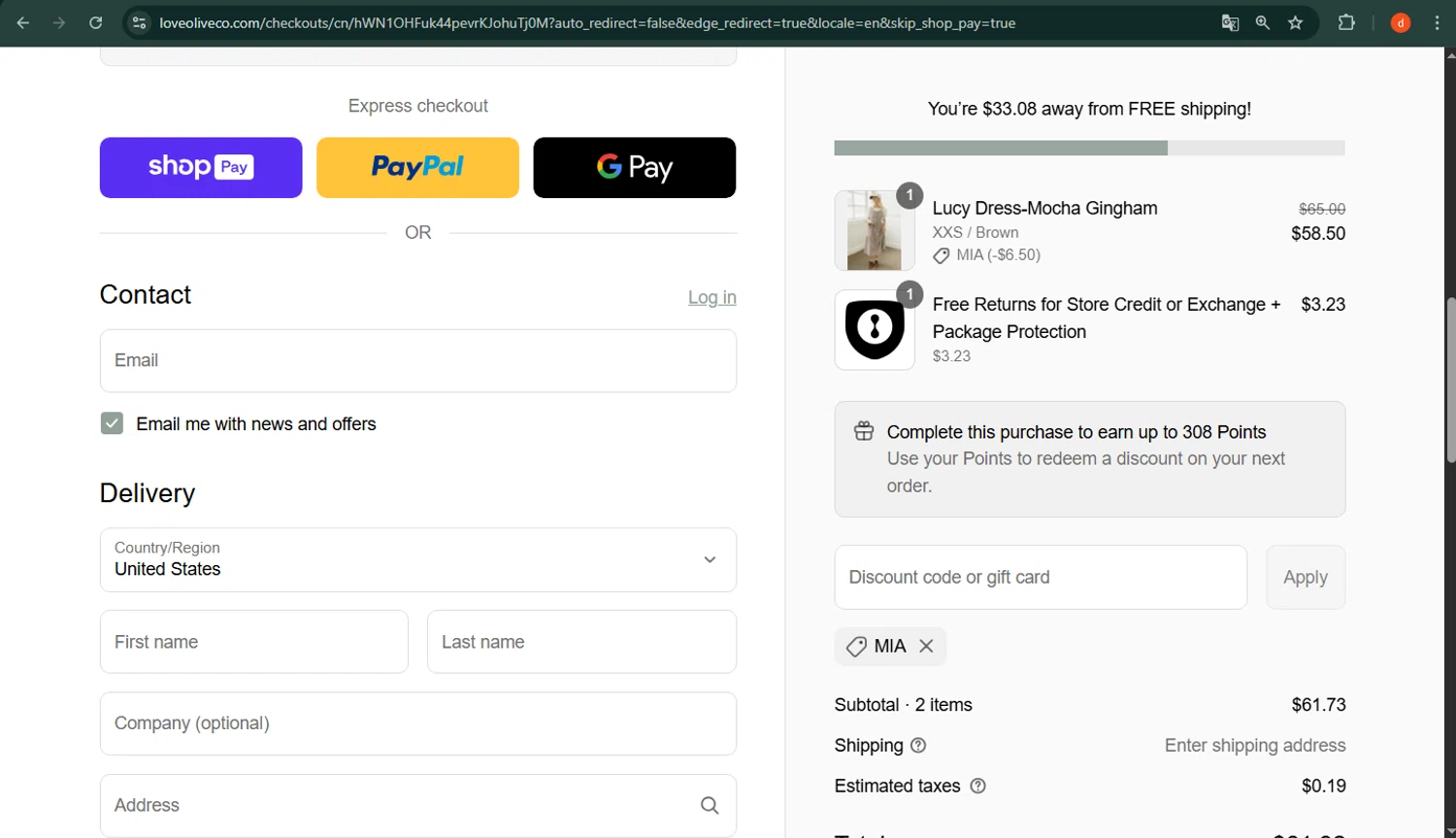The width and height of the screenshot is (1456, 838).
Task: Pay with Shop Pay
Action: click(201, 167)
